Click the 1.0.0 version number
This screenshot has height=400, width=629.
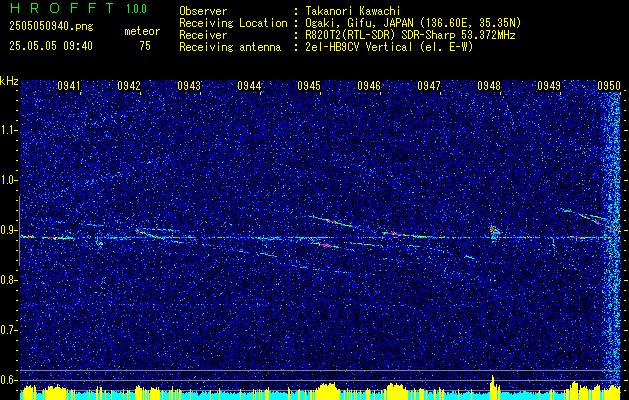click(136, 9)
